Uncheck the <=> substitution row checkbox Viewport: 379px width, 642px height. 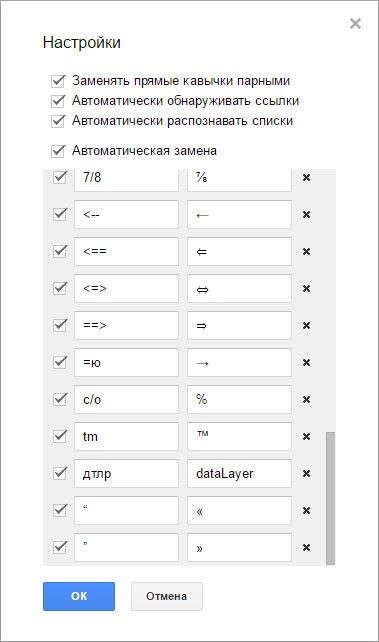tap(60, 288)
